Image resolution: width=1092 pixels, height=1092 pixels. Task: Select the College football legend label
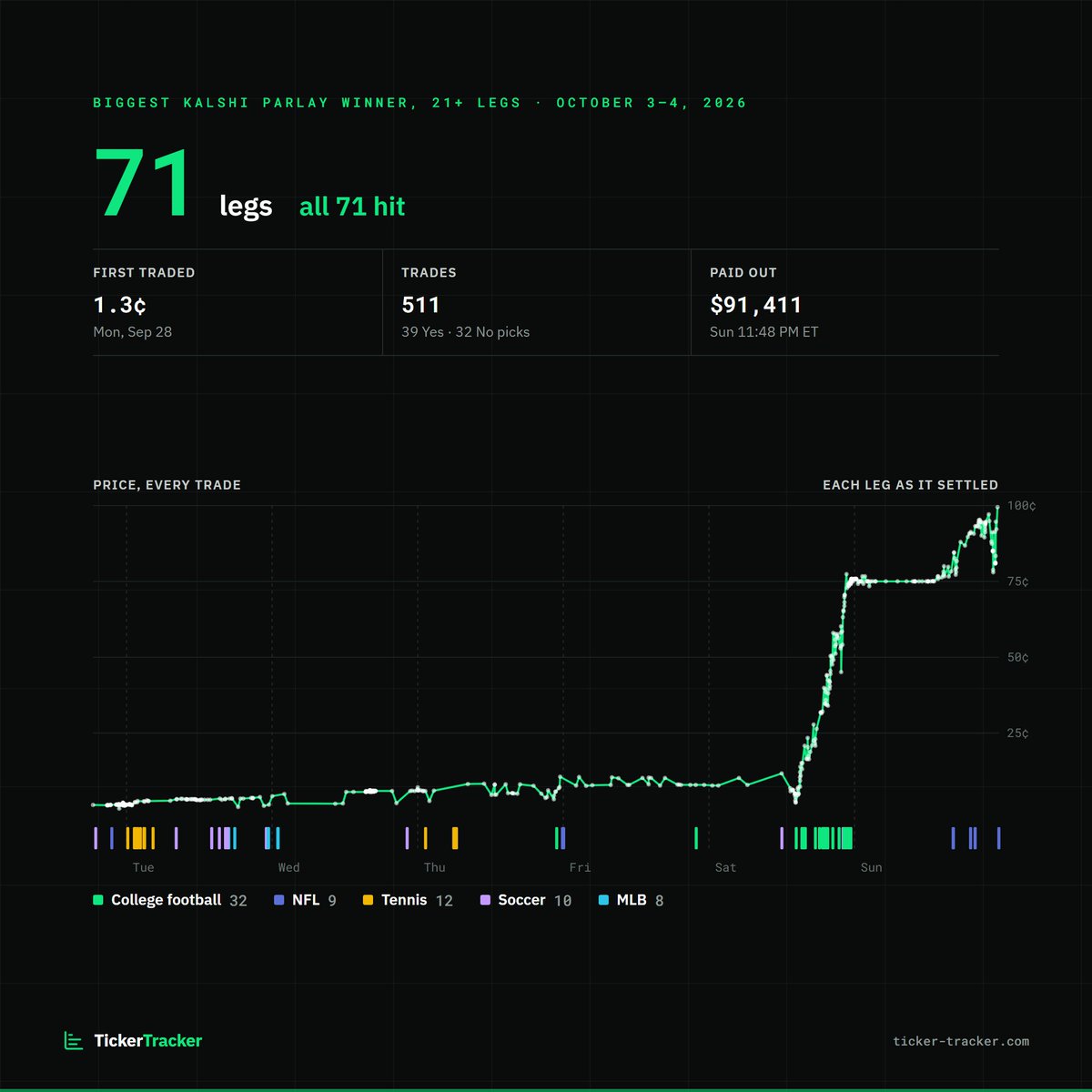pyautogui.click(x=166, y=900)
